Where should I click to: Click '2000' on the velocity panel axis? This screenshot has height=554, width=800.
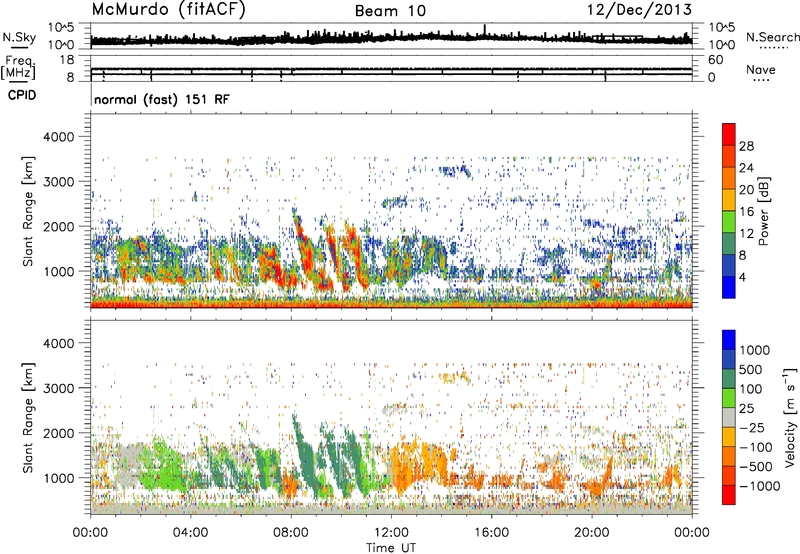pos(58,433)
